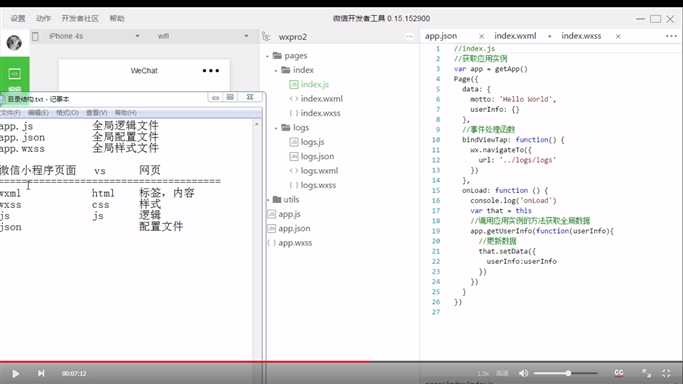Close the app.json editor tab
The width and height of the screenshot is (683, 384).
click(481, 36)
